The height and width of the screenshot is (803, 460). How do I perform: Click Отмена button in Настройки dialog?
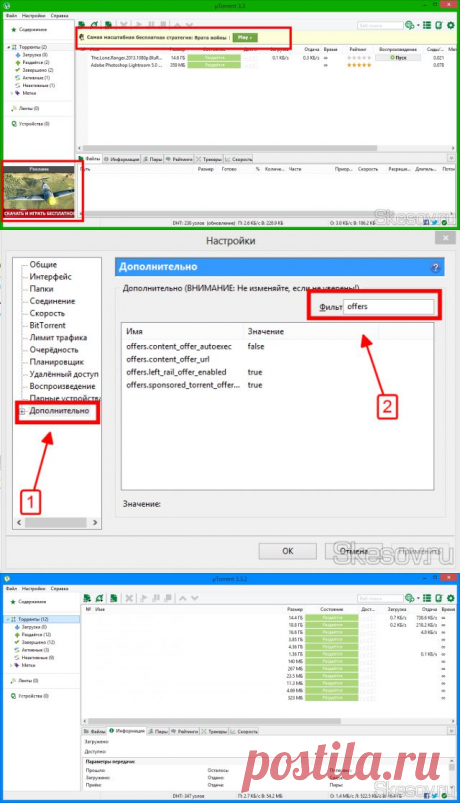tap(353, 551)
